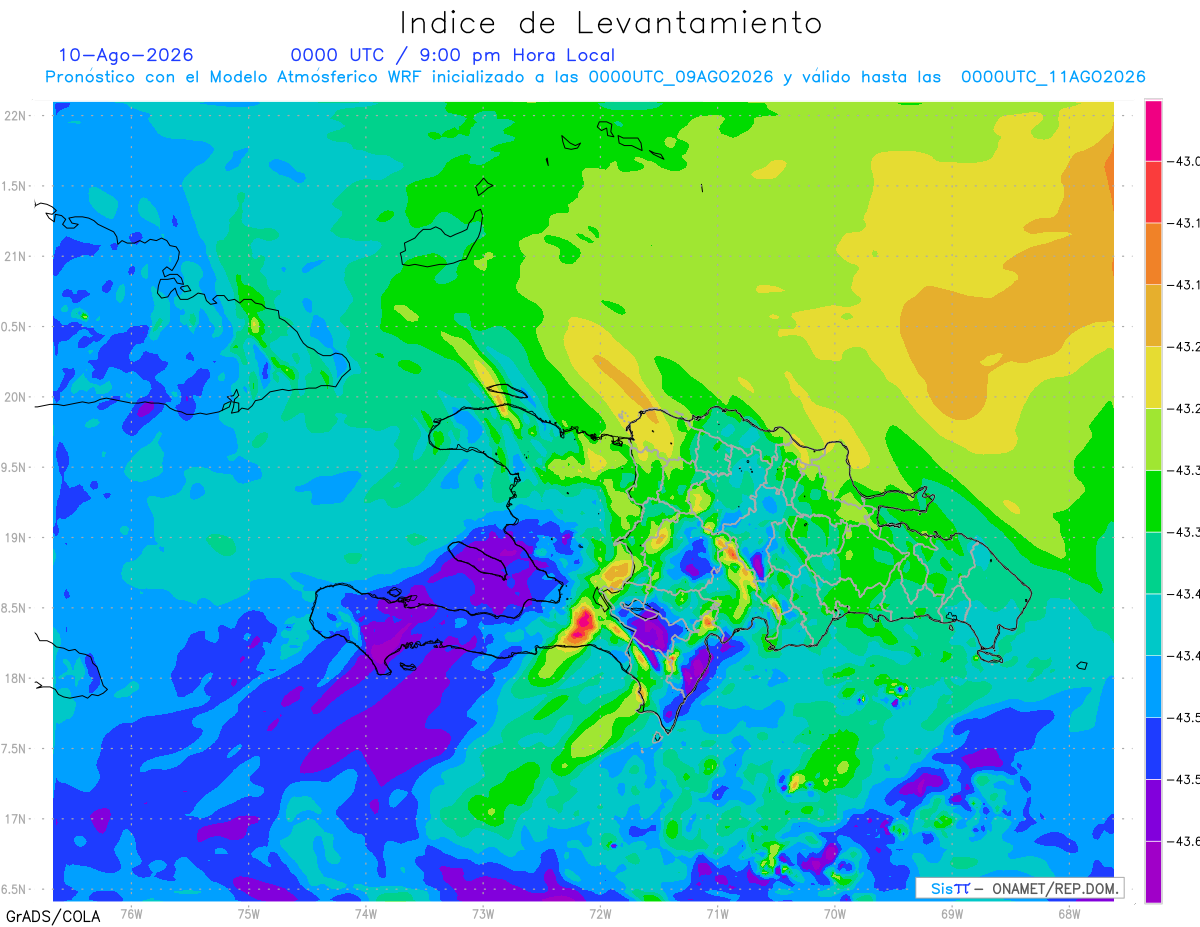Viewport: 1200px width, 927px height.
Task: Click the latitude label "22N"
Action: tap(16, 115)
